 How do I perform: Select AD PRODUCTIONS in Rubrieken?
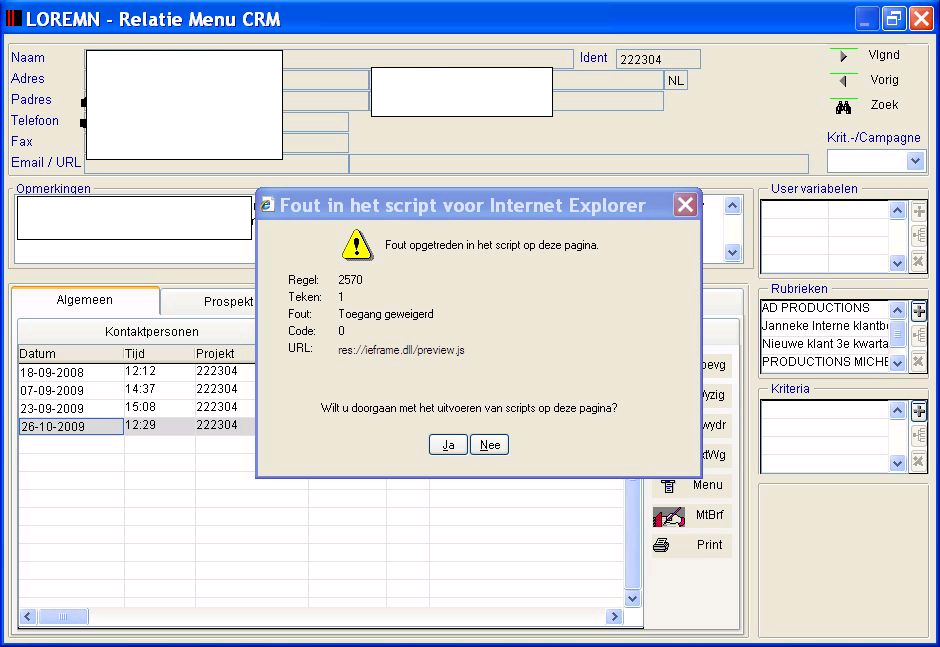tap(825, 308)
